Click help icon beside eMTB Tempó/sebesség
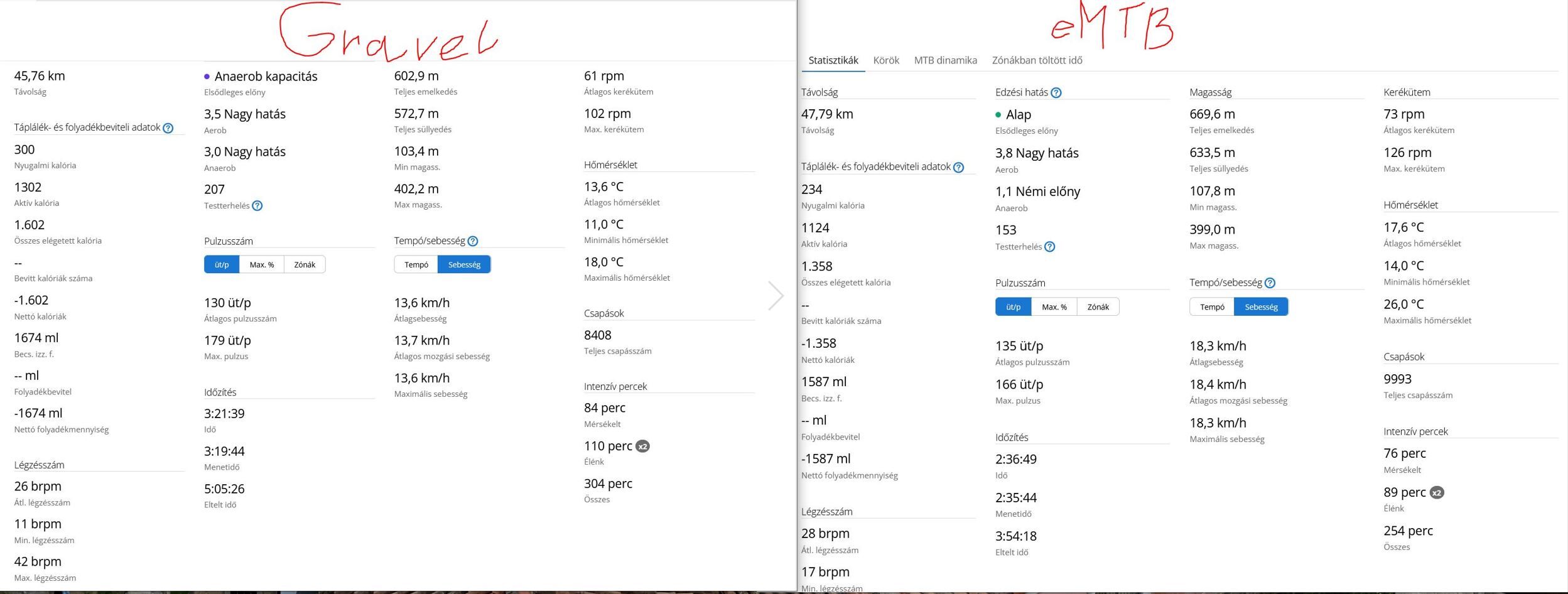1568x594 pixels. click(1270, 283)
